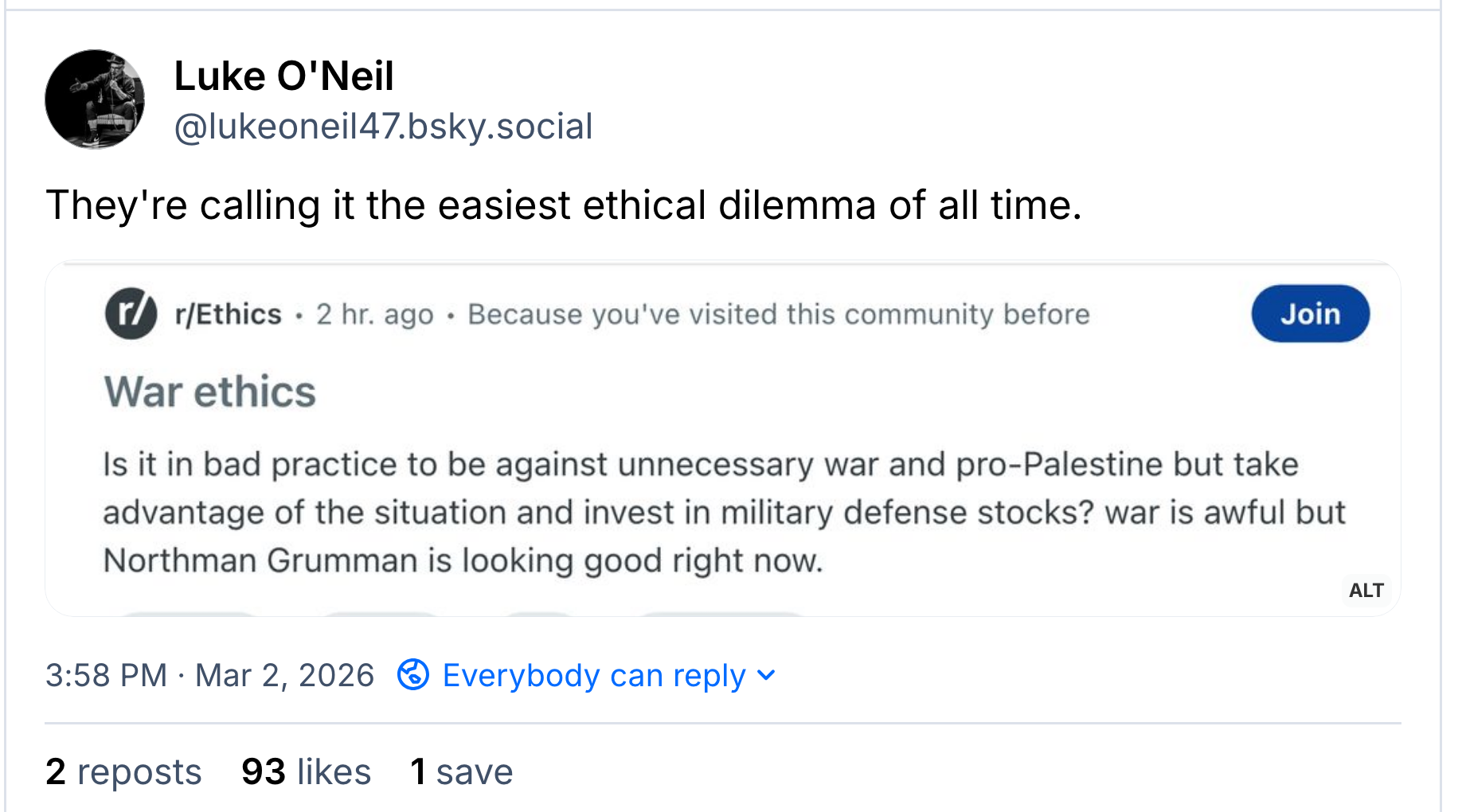
Task: Click the r/Ethics subreddit logo icon
Action: pos(131,314)
